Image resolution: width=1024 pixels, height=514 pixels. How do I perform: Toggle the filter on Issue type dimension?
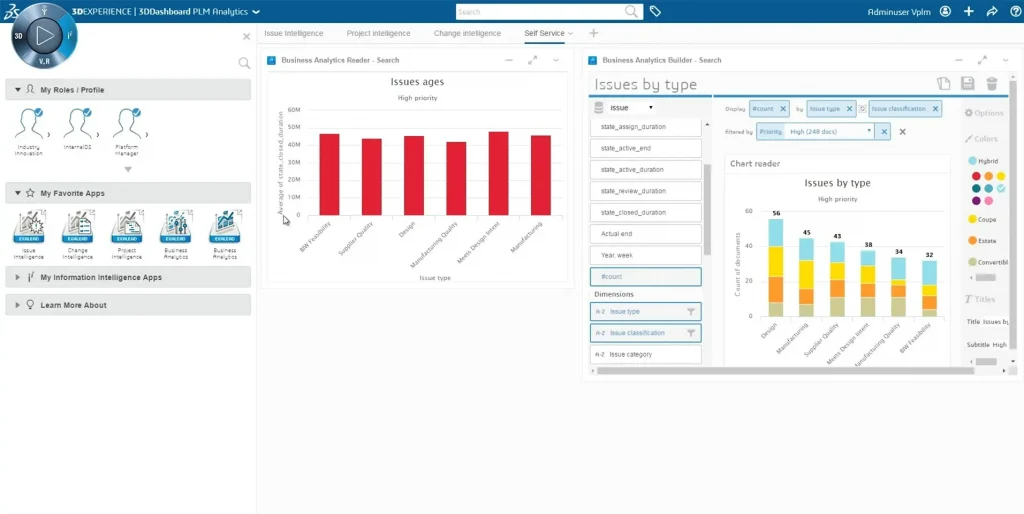[x=691, y=312]
